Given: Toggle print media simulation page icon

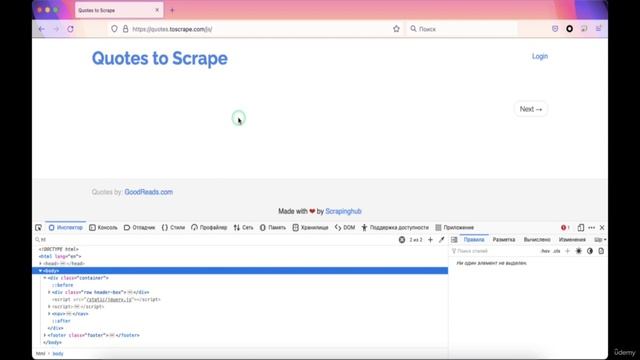Looking at the screenshot, I should click(601, 251).
